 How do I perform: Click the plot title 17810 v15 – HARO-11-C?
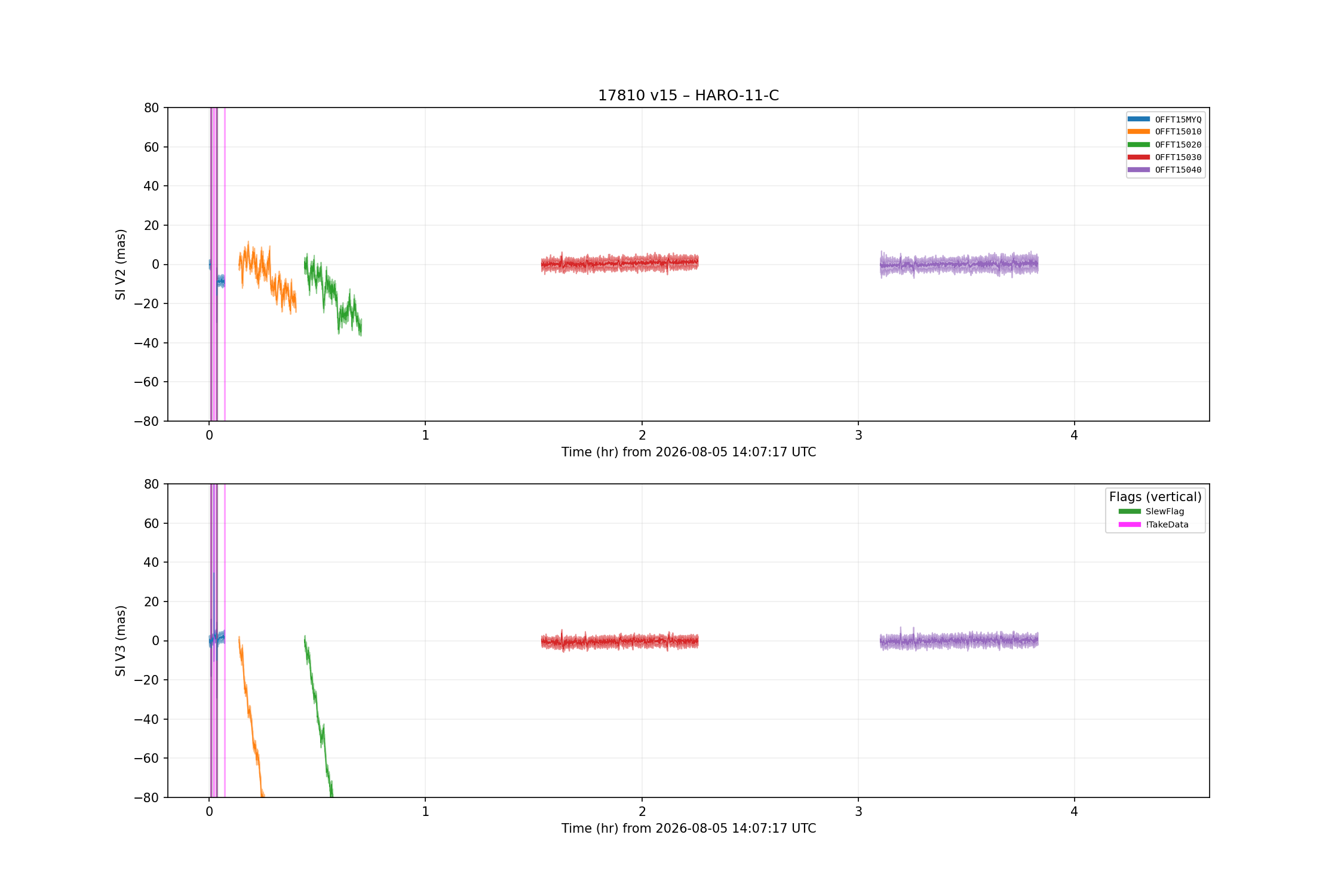coord(688,96)
